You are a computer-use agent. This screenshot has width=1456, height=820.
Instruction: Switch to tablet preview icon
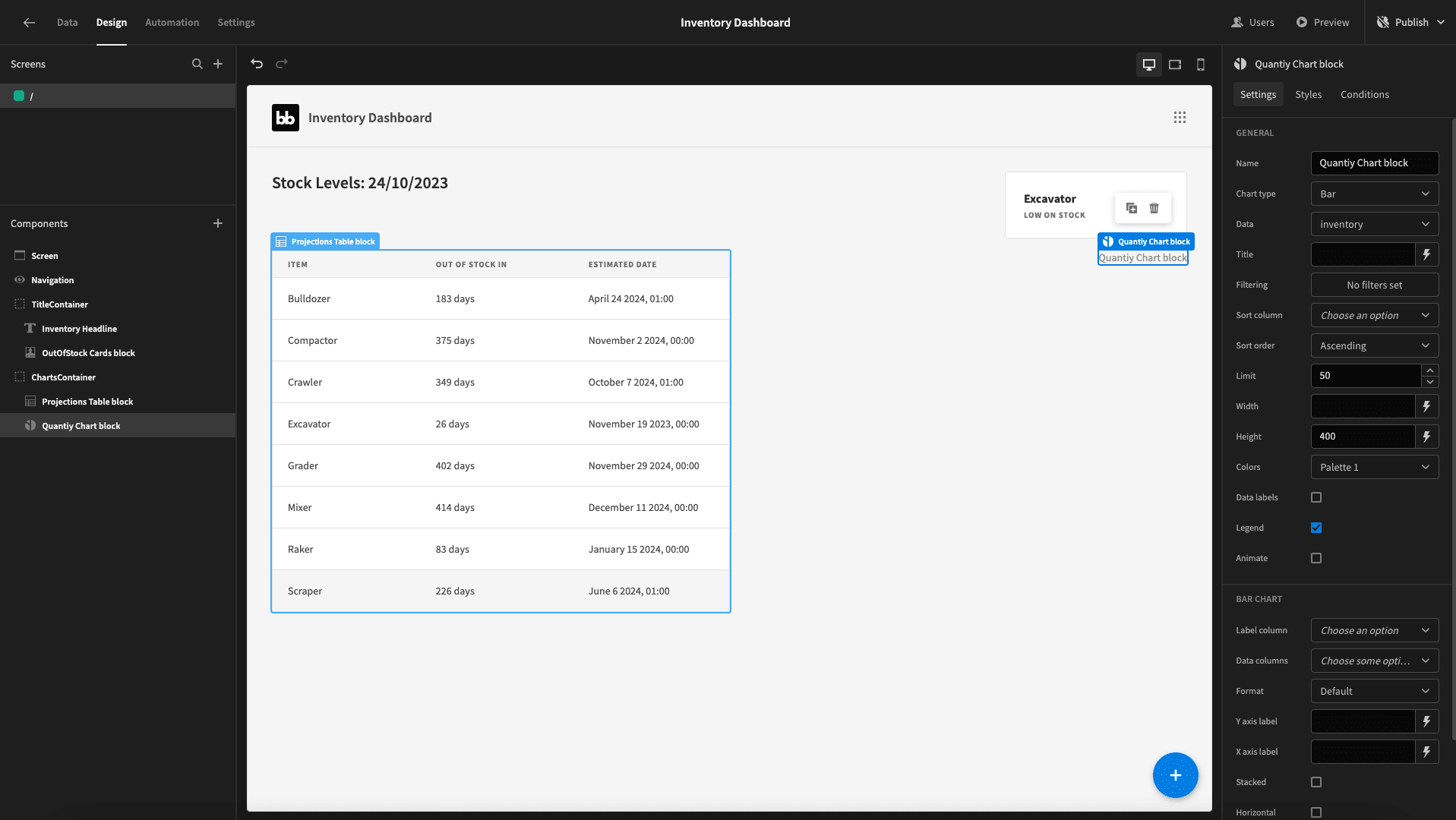(1175, 65)
